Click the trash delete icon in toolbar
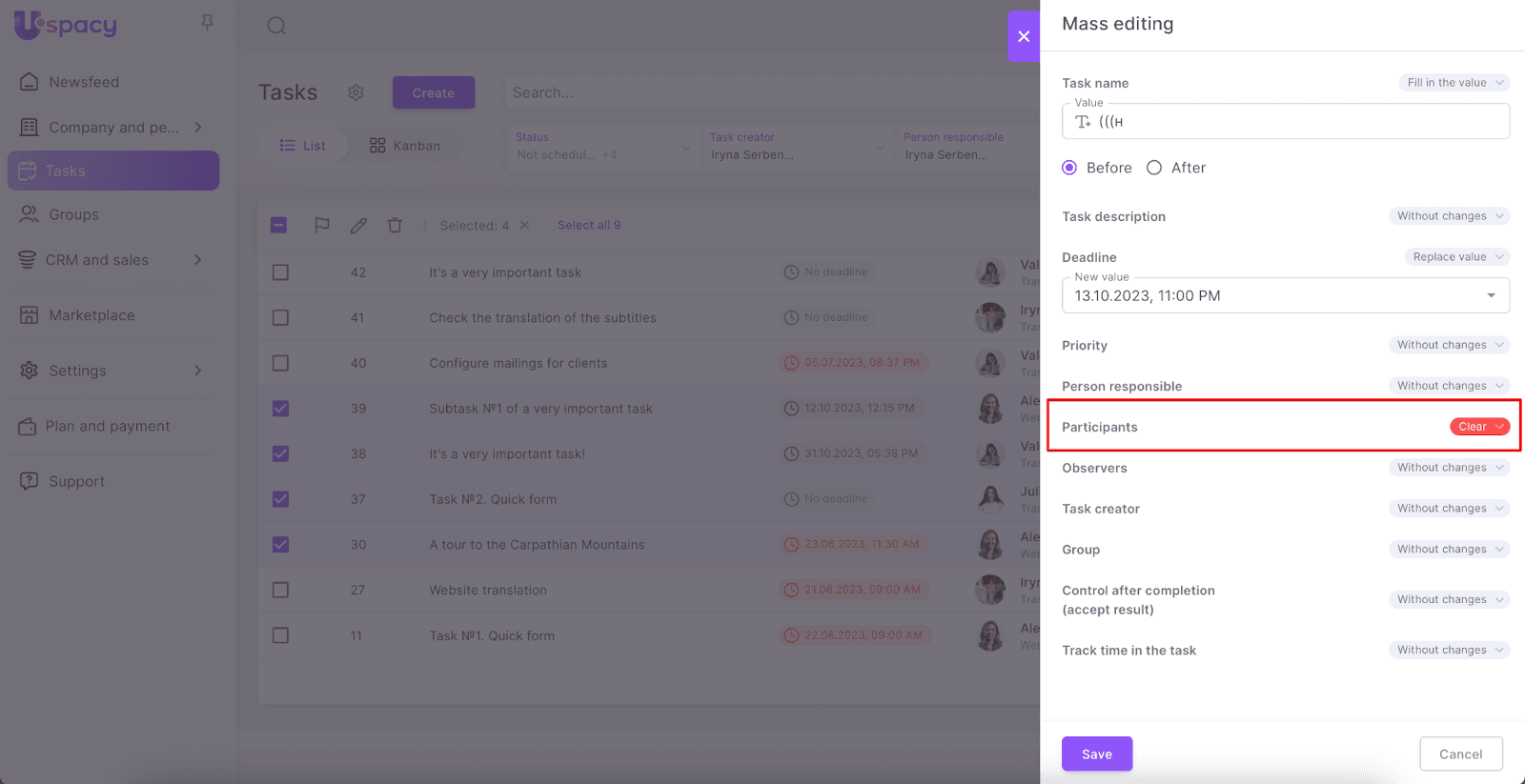The height and width of the screenshot is (784, 1525). pos(395,226)
